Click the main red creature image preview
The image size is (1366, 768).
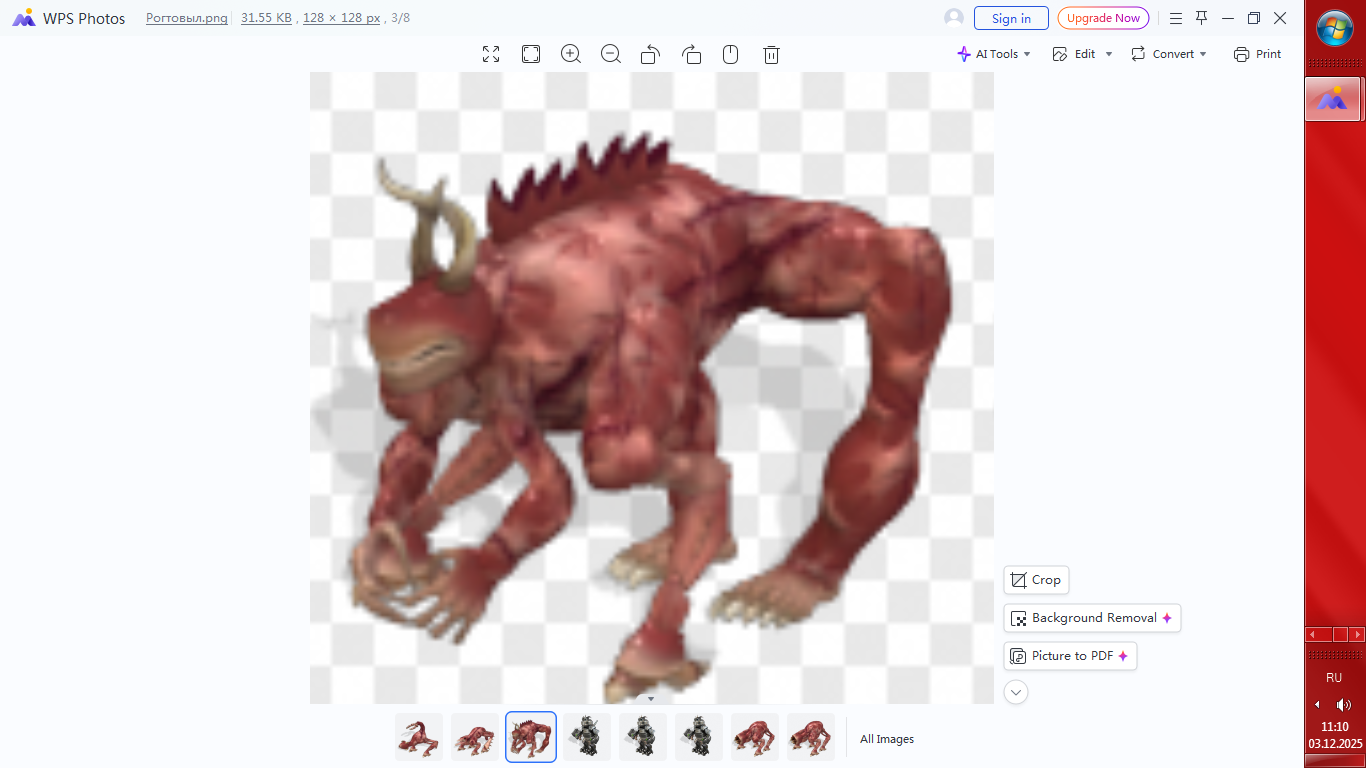pyautogui.click(x=652, y=387)
